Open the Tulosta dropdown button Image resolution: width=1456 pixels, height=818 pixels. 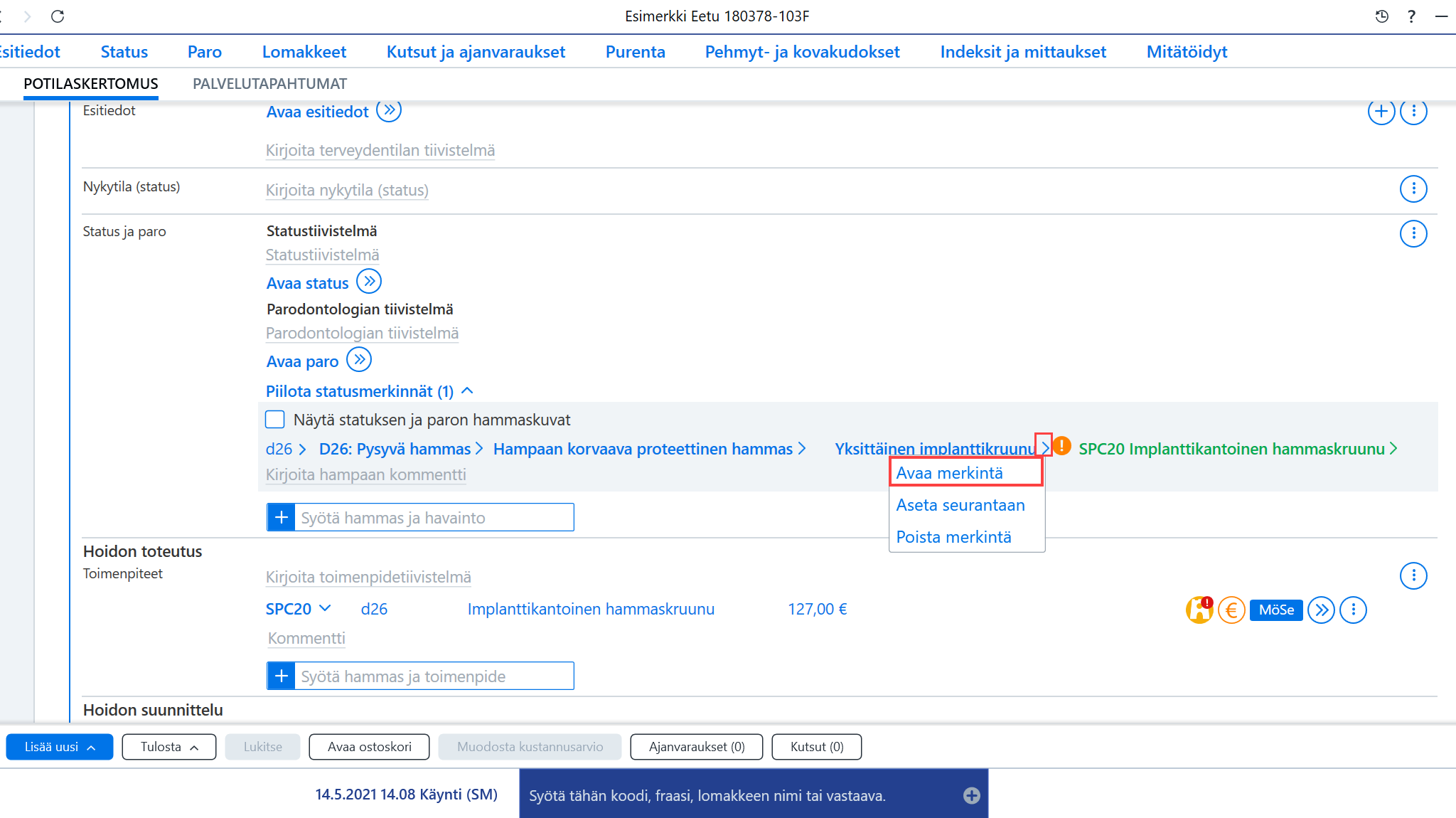point(169,747)
